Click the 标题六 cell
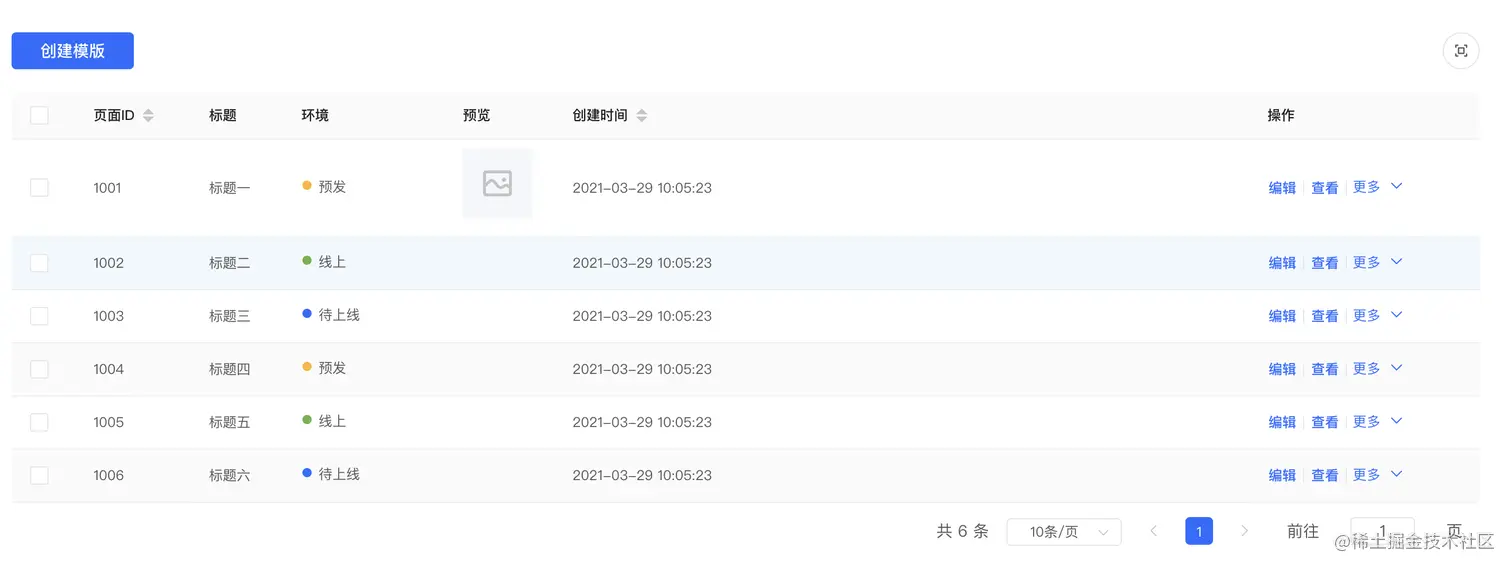1512x569 pixels. [230, 475]
